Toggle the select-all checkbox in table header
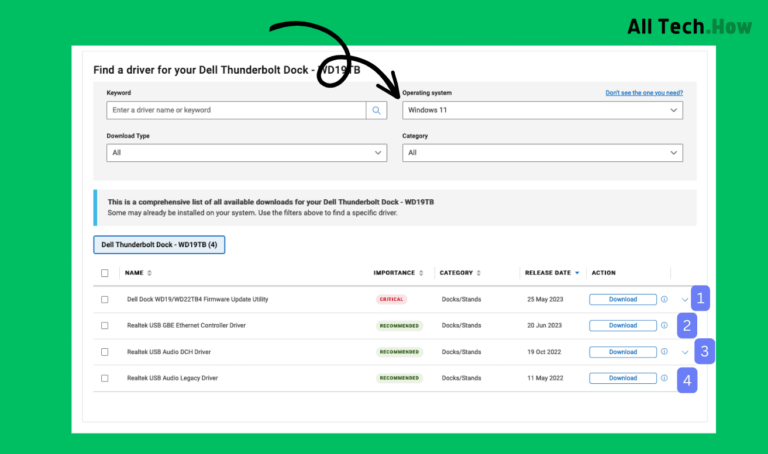Image resolution: width=768 pixels, height=454 pixels. click(105, 273)
